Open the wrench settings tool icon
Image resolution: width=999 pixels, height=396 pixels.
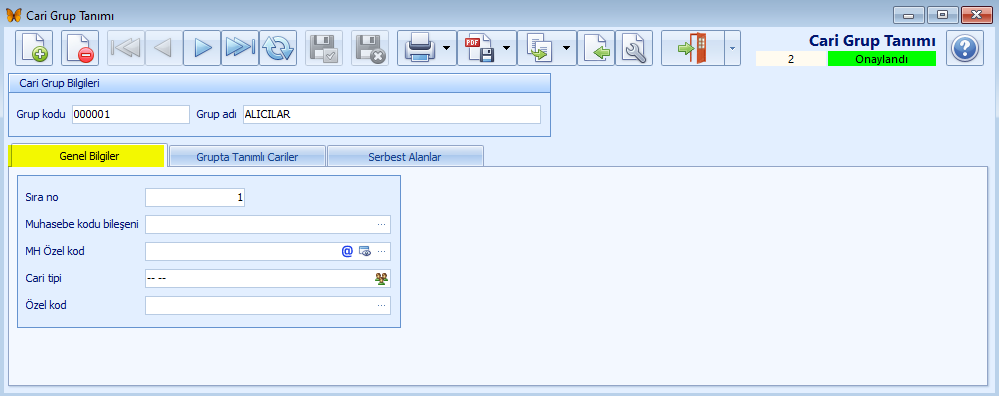(634, 48)
